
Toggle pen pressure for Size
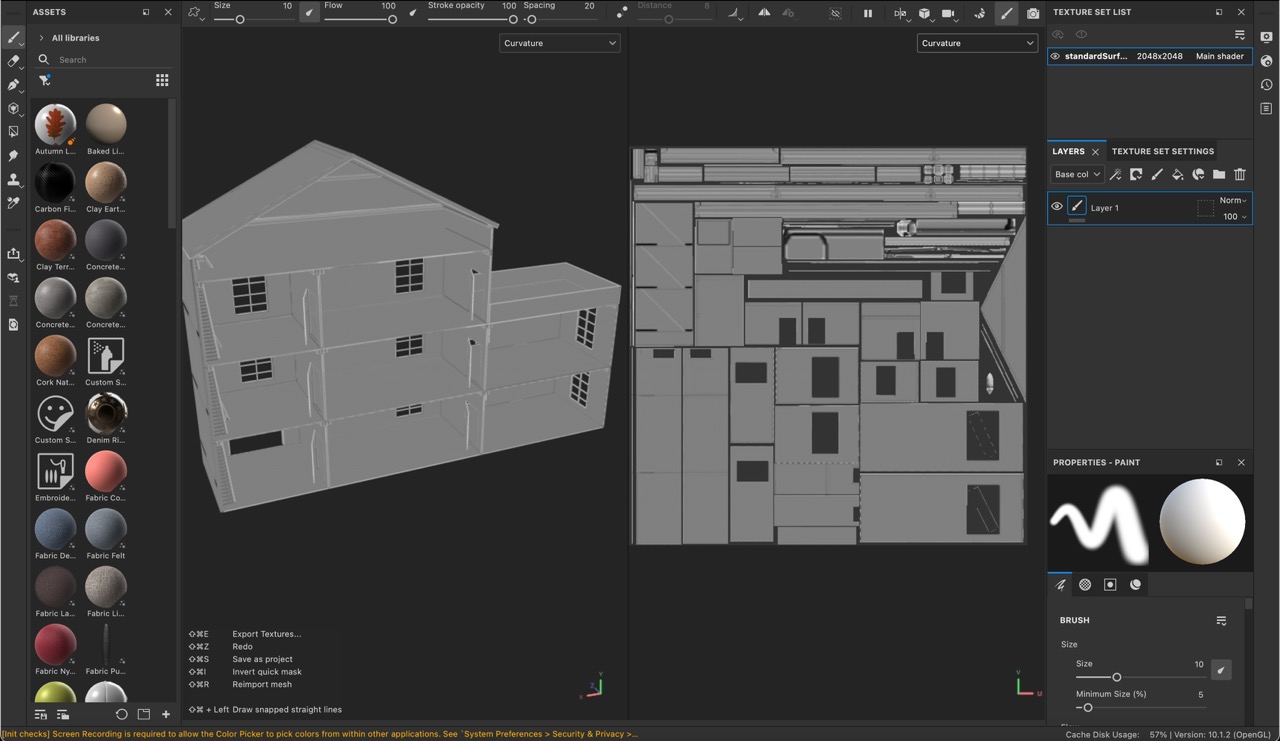coord(309,13)
